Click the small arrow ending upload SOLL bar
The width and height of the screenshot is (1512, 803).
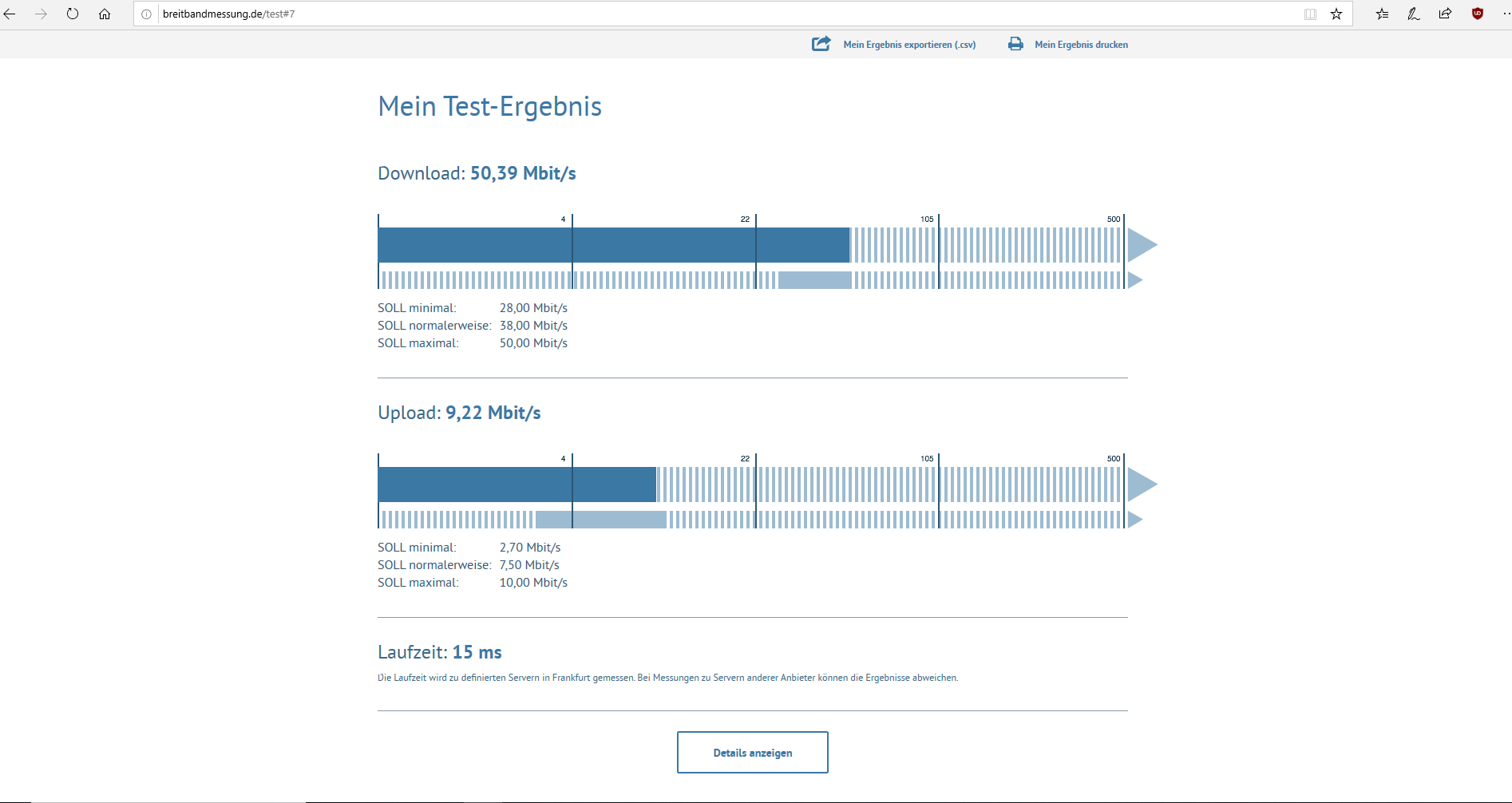(x=1135, y=520)
